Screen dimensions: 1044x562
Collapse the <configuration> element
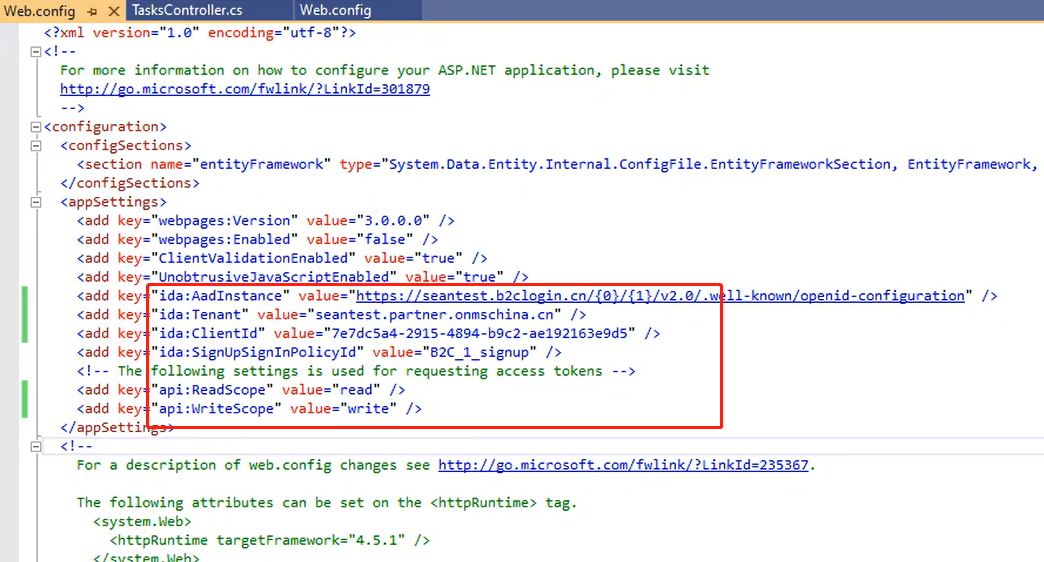click(x=36, y=127)
